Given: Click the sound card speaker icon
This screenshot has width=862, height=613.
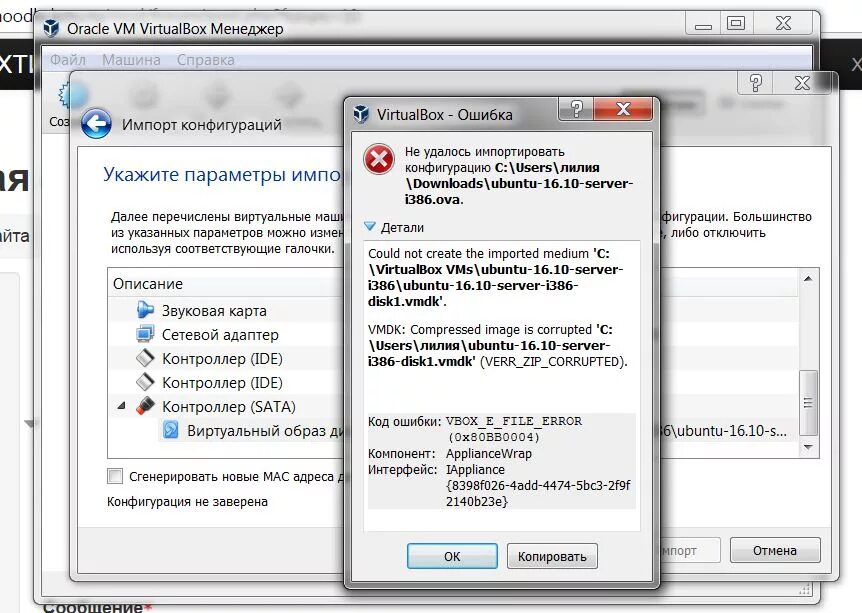Looking at the screenshot, I should [145, 310].
